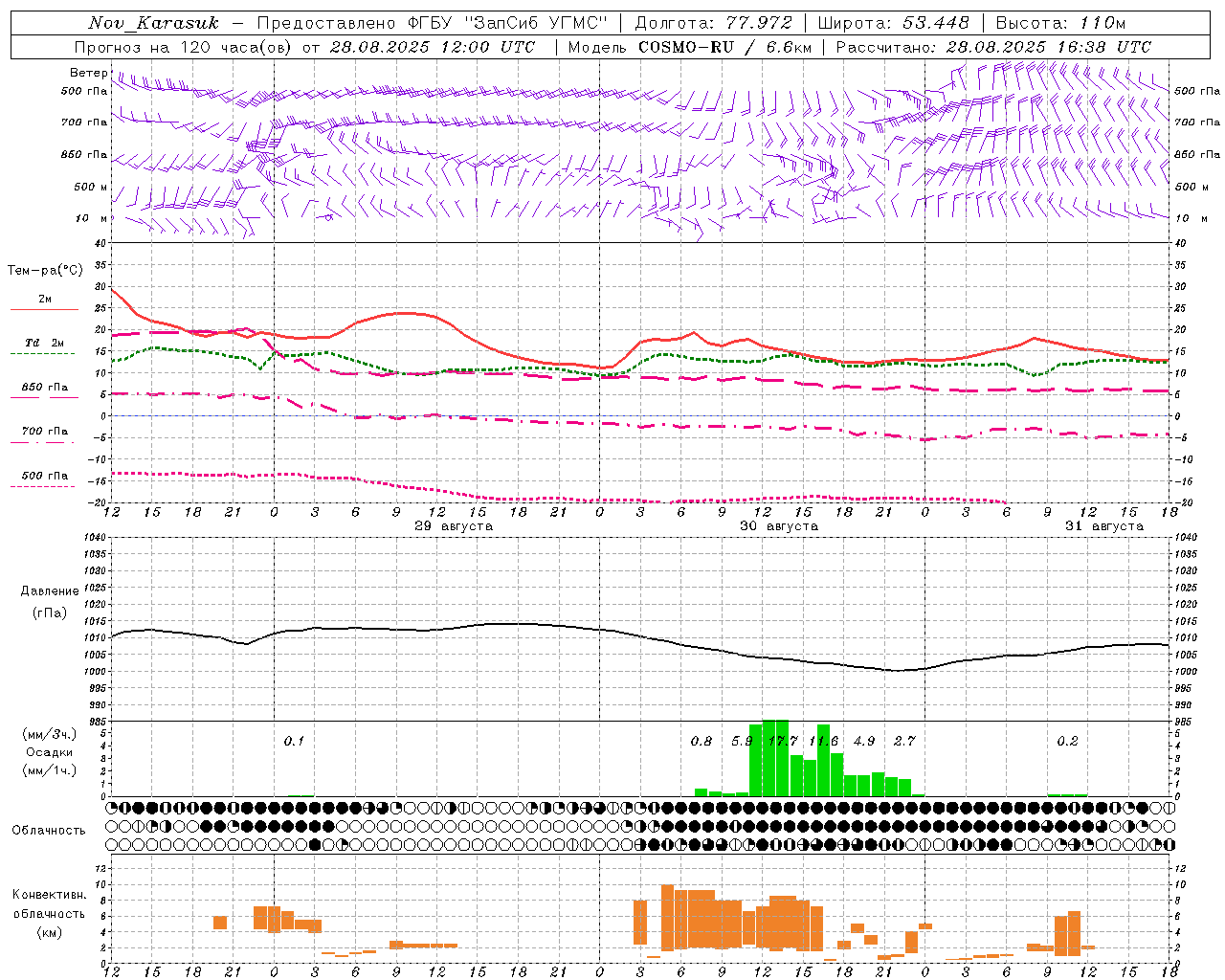
Task: Click the Широта: 53.448 value
Action: click(894, 23)
